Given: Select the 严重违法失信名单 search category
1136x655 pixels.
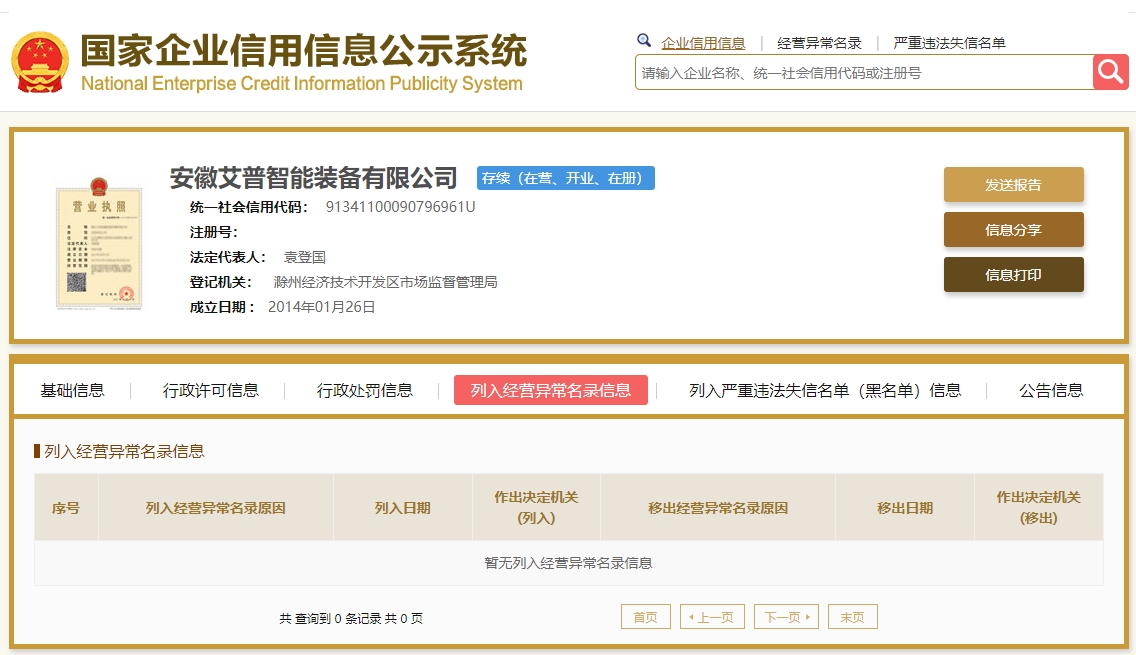Looking at the screenshot, I should (949, 43).
